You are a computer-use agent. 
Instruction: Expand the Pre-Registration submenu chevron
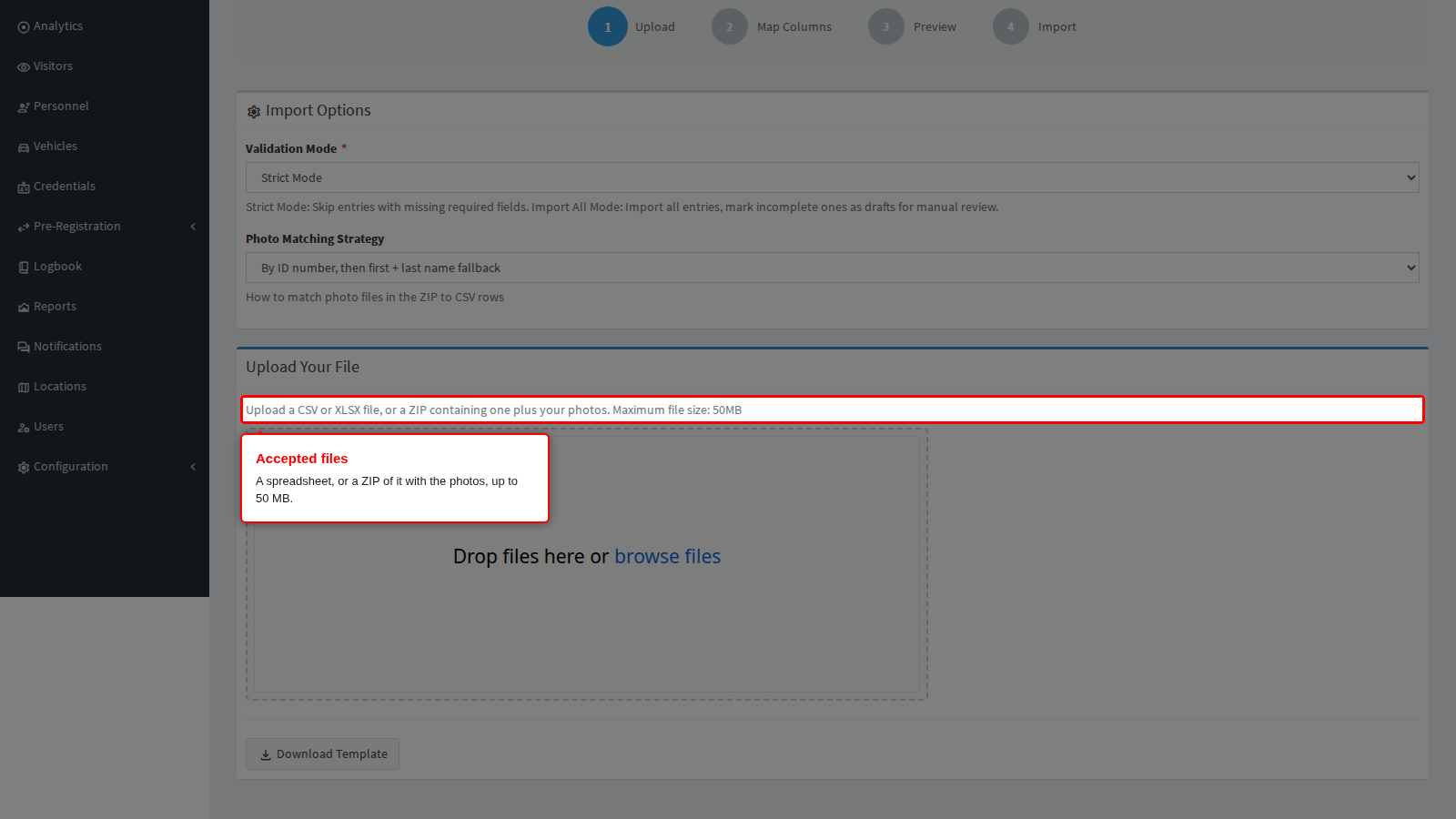[x=193, y=227]
